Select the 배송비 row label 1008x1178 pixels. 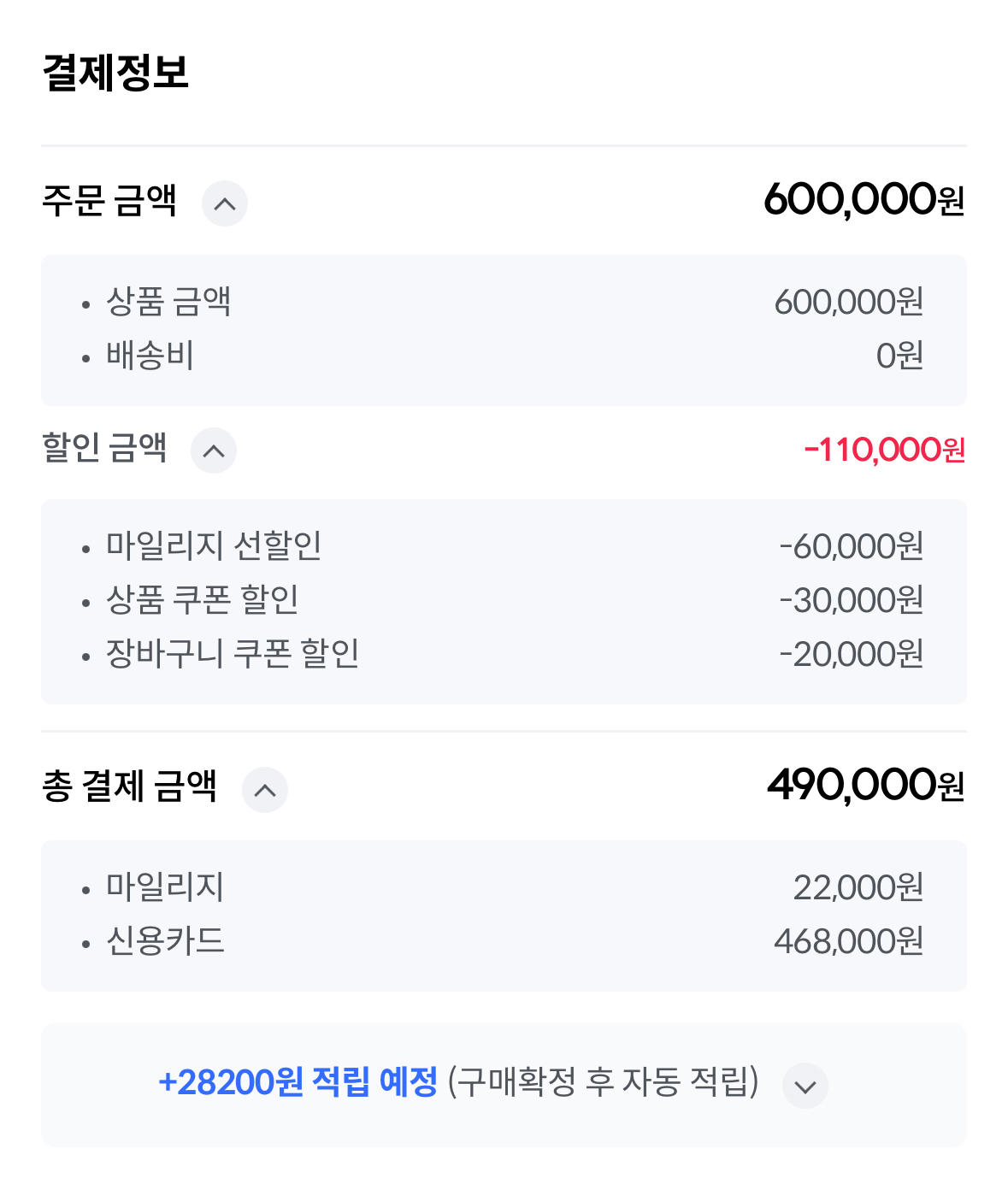(150, 356)
